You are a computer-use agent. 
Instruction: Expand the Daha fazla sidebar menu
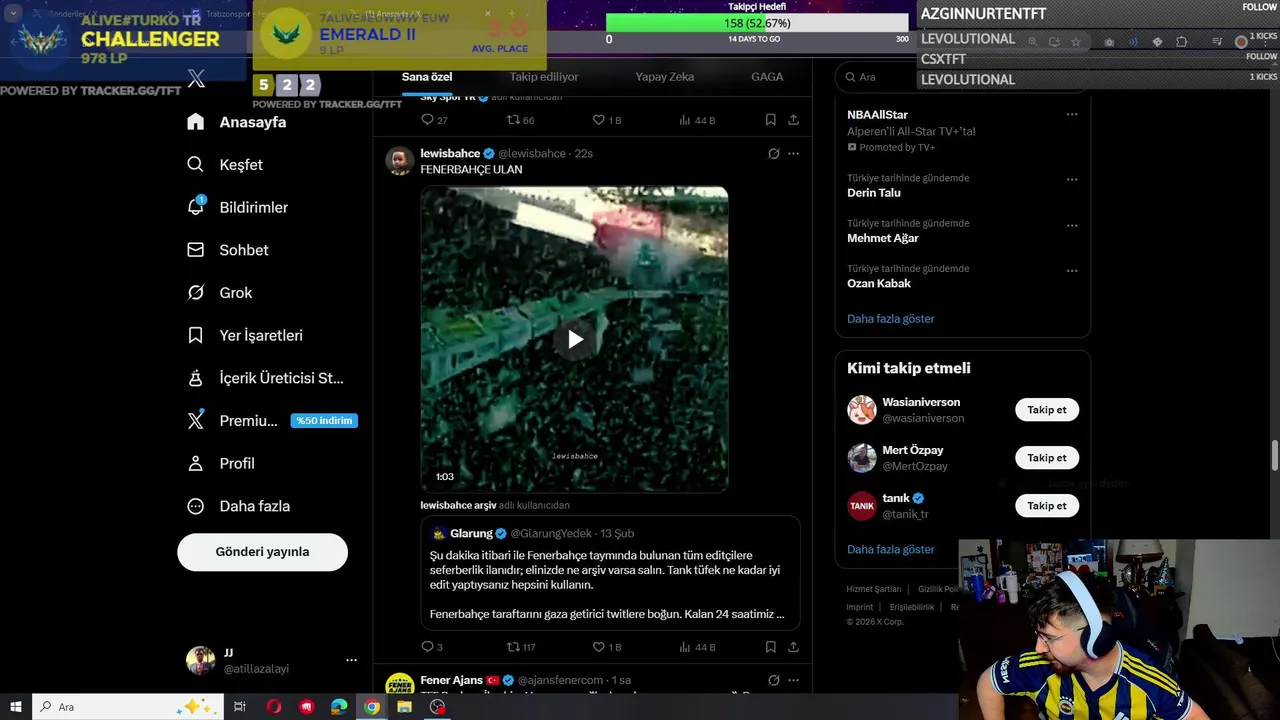coord(240,506)
